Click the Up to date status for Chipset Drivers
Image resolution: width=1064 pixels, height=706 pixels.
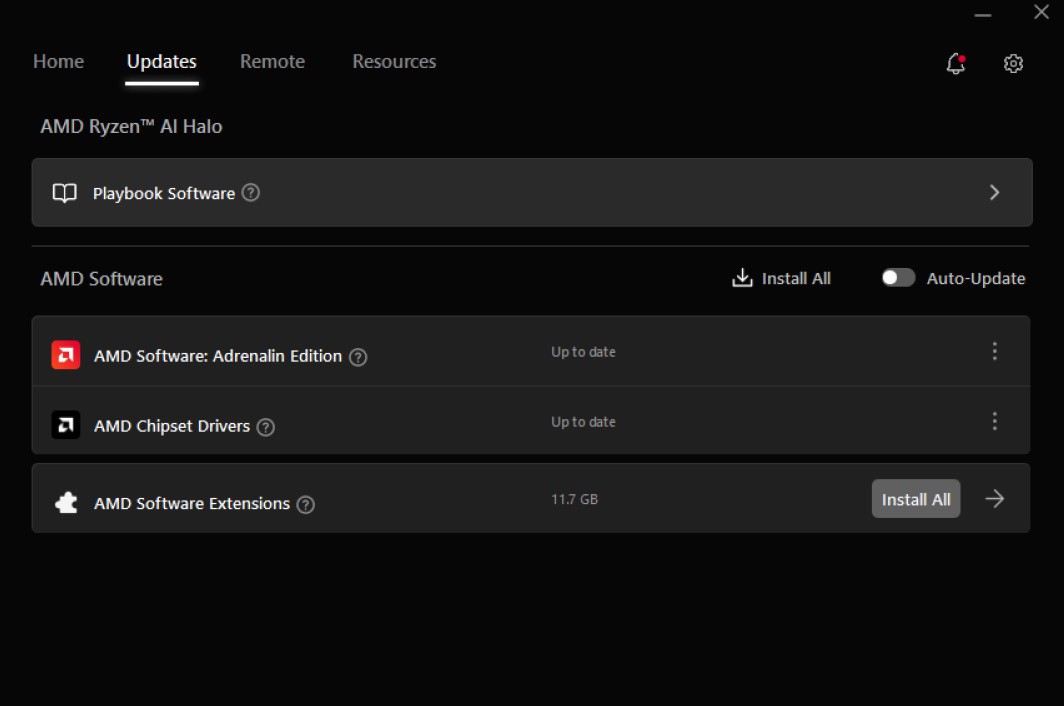(x=583, y=422)
